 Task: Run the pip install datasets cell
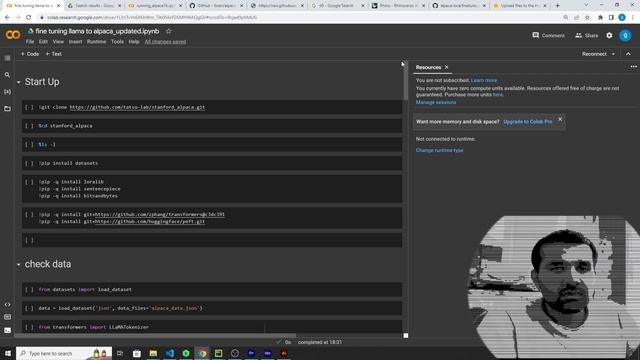(x=29, y=163)
